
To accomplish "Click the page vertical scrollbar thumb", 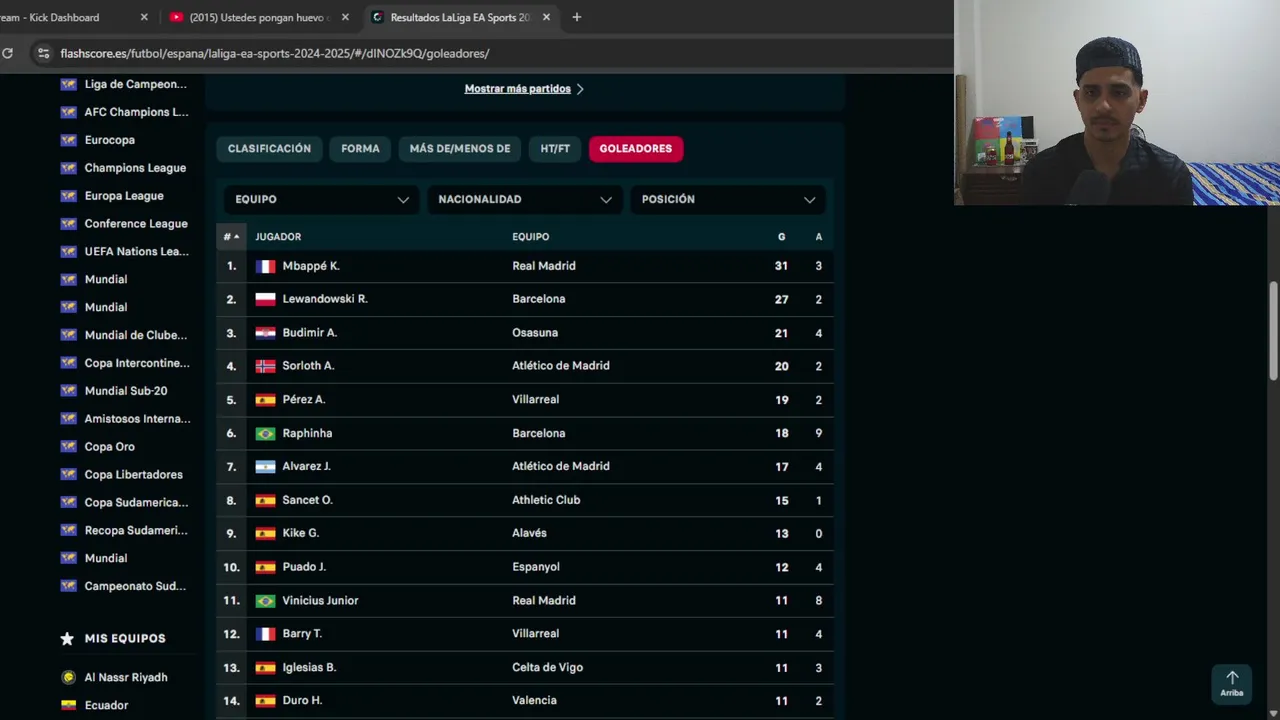I will (x=1273, y=330).
